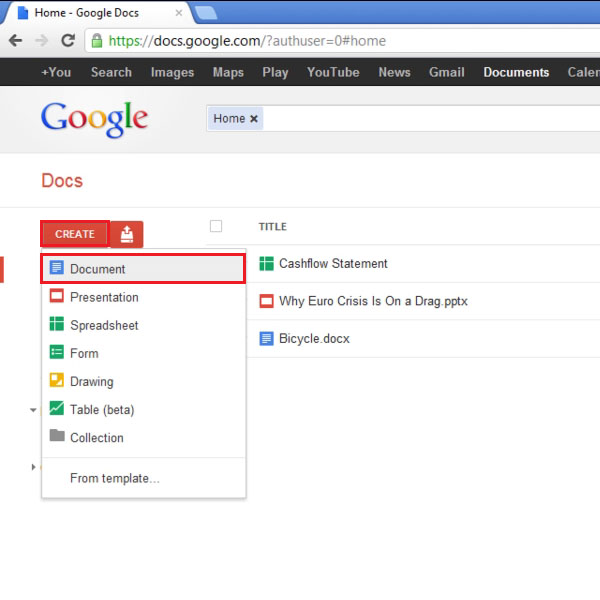Expand the sidebar section with the right arrow
Viewport: 600px width, 600px height.
click(33, 467)
